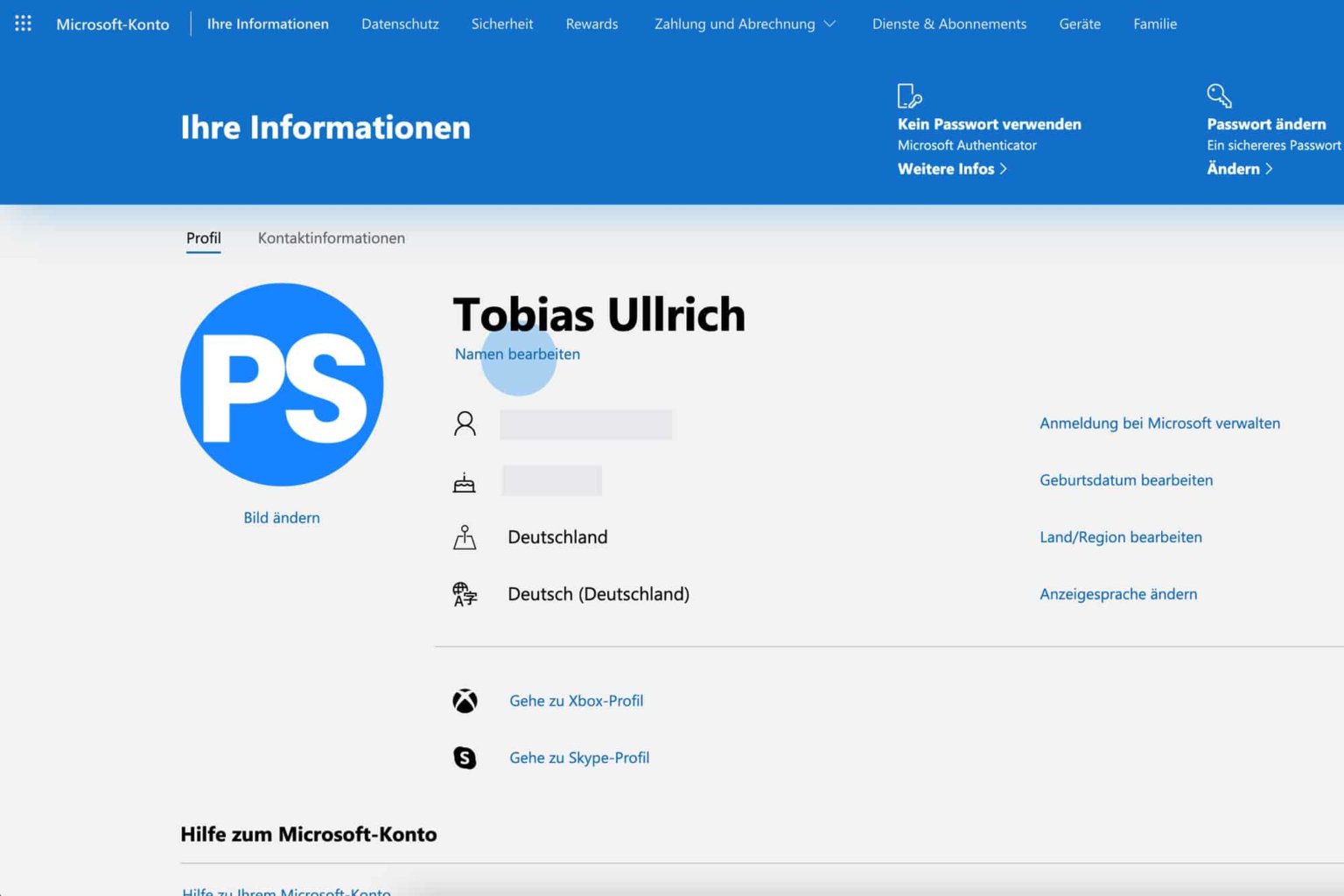Click the Skype logo icon
1344x896 pixels.
[x=465, y=758]
